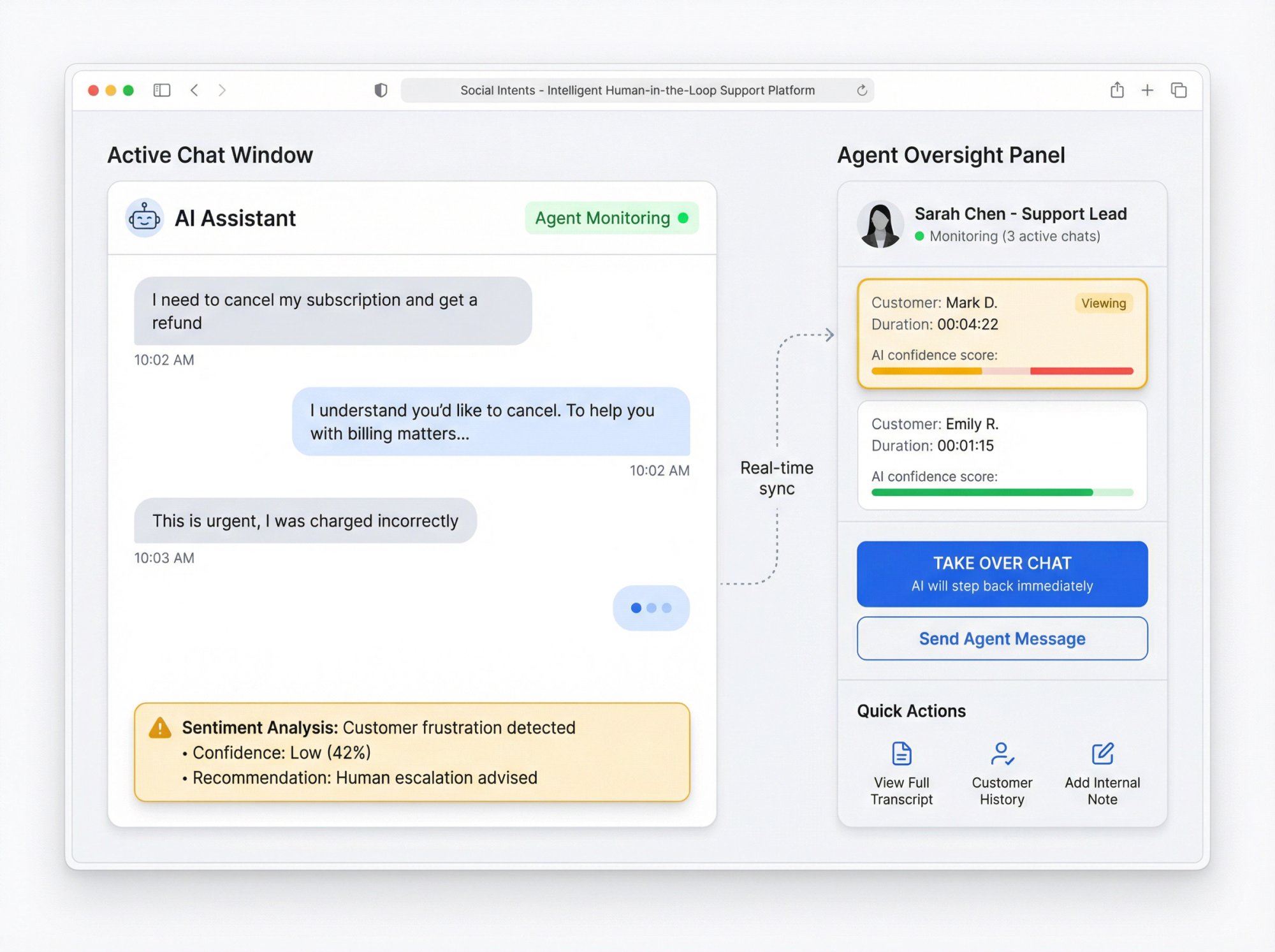Open a new browser tab
Viewport: 1275px width, 952px height.
coord(1147,90)
